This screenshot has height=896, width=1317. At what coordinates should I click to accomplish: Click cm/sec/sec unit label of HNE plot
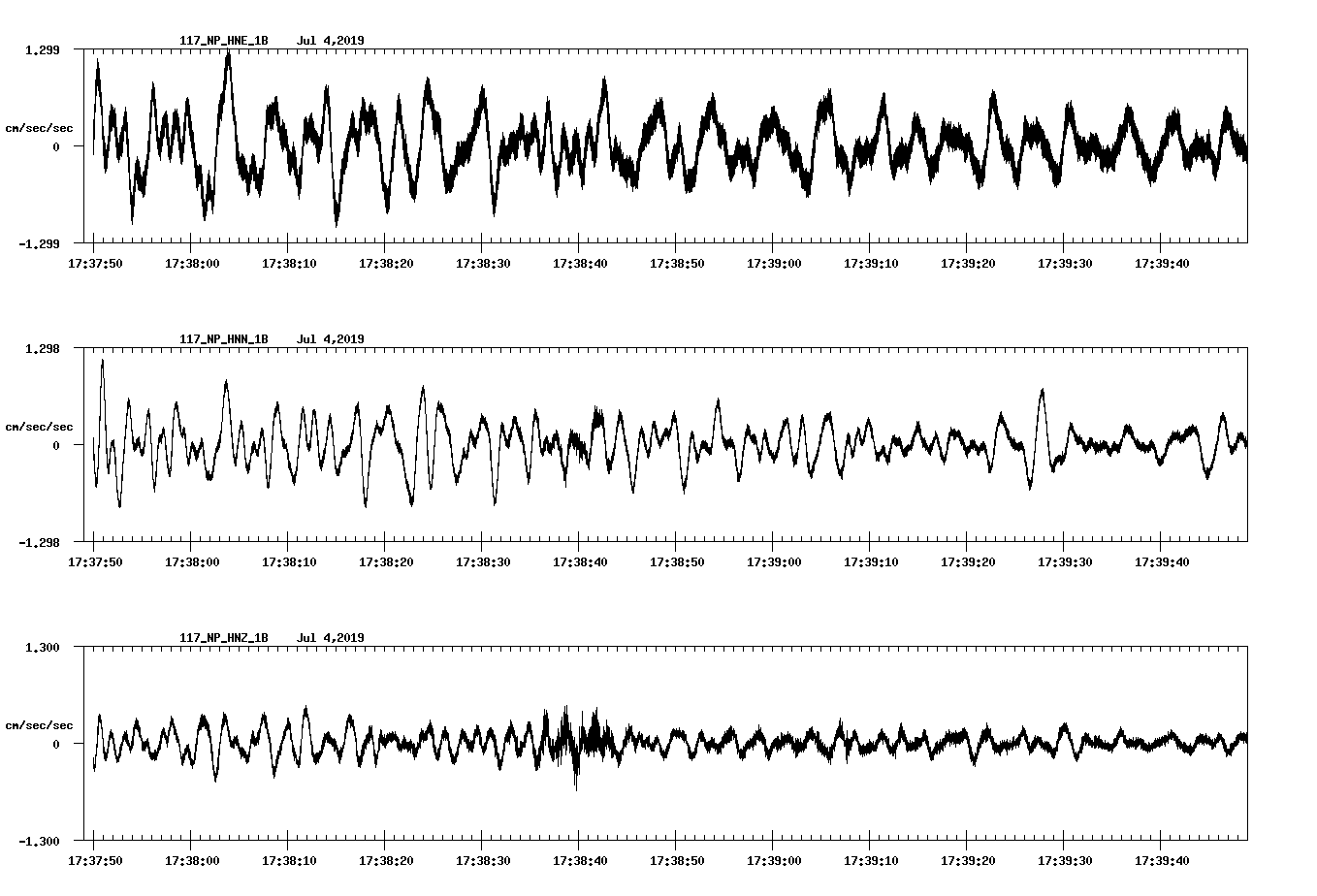(x=39, y=128)
